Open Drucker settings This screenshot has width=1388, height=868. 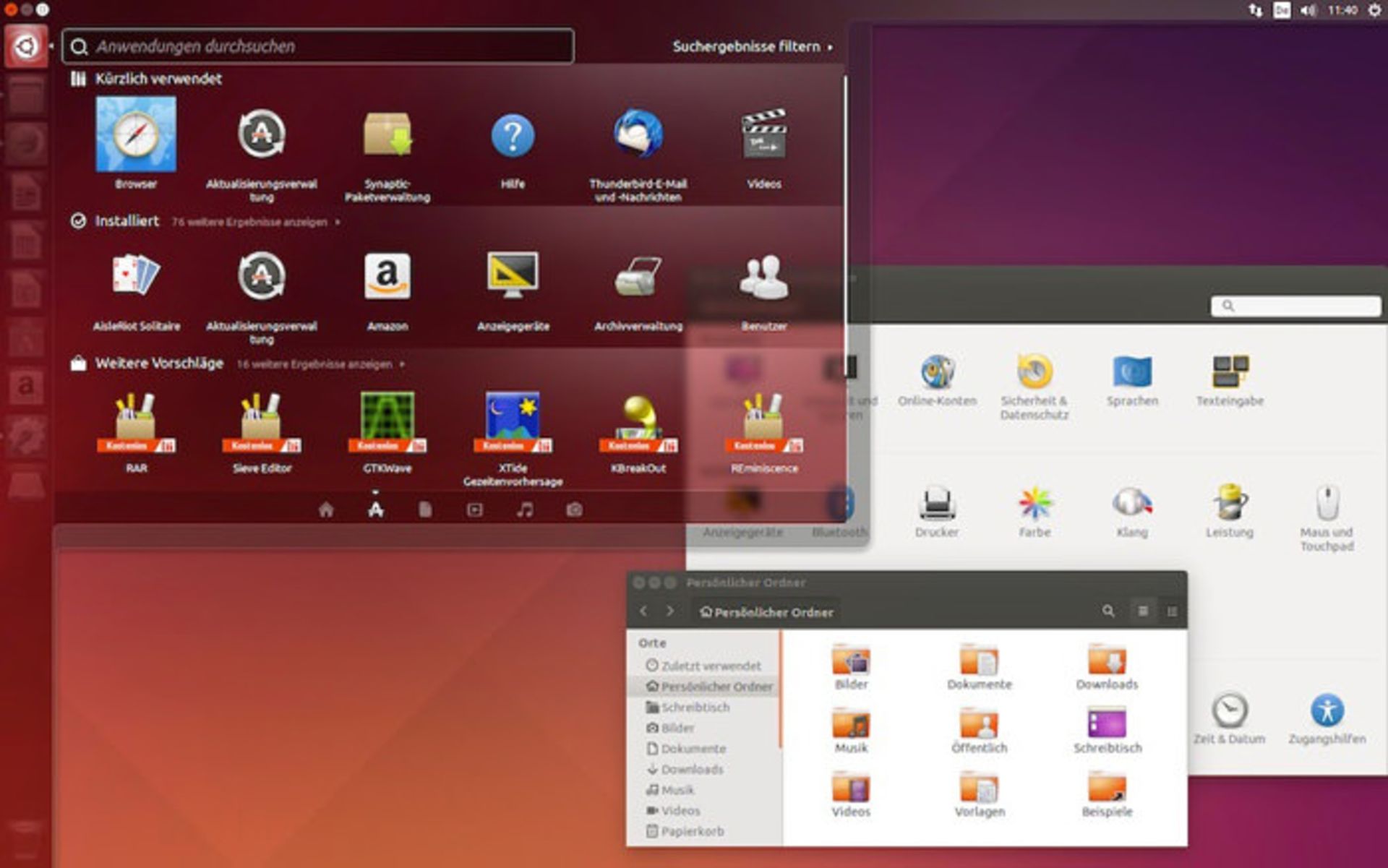937,512
